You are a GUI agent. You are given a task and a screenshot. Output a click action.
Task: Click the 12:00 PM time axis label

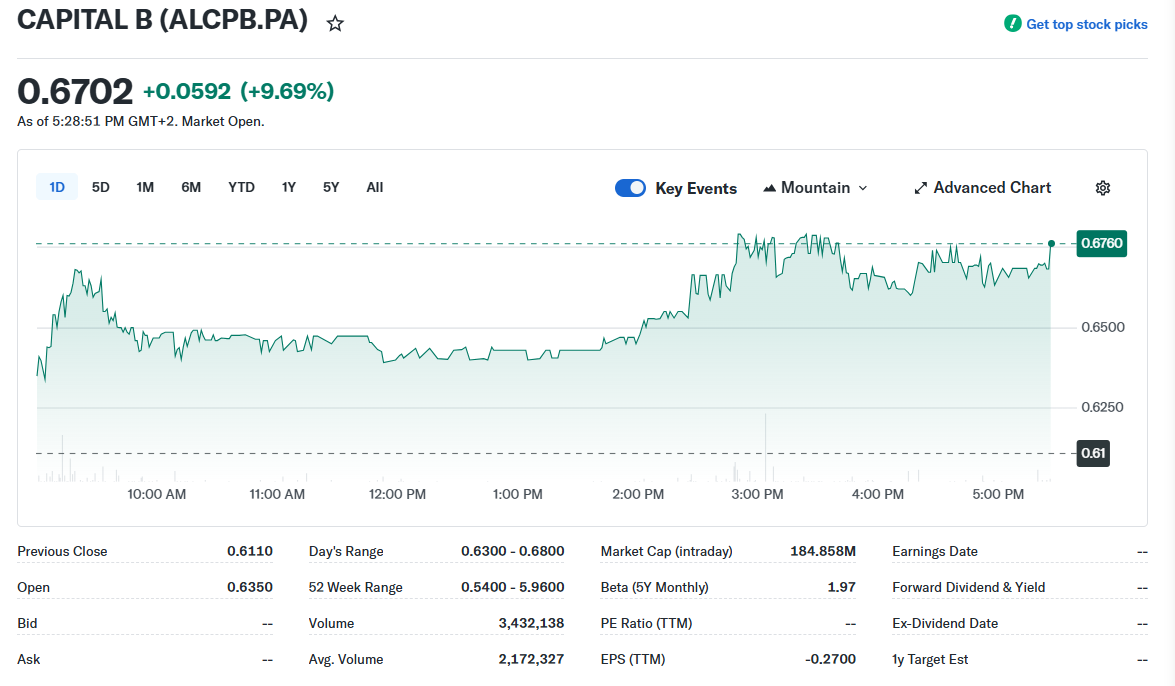coord(397,494)
